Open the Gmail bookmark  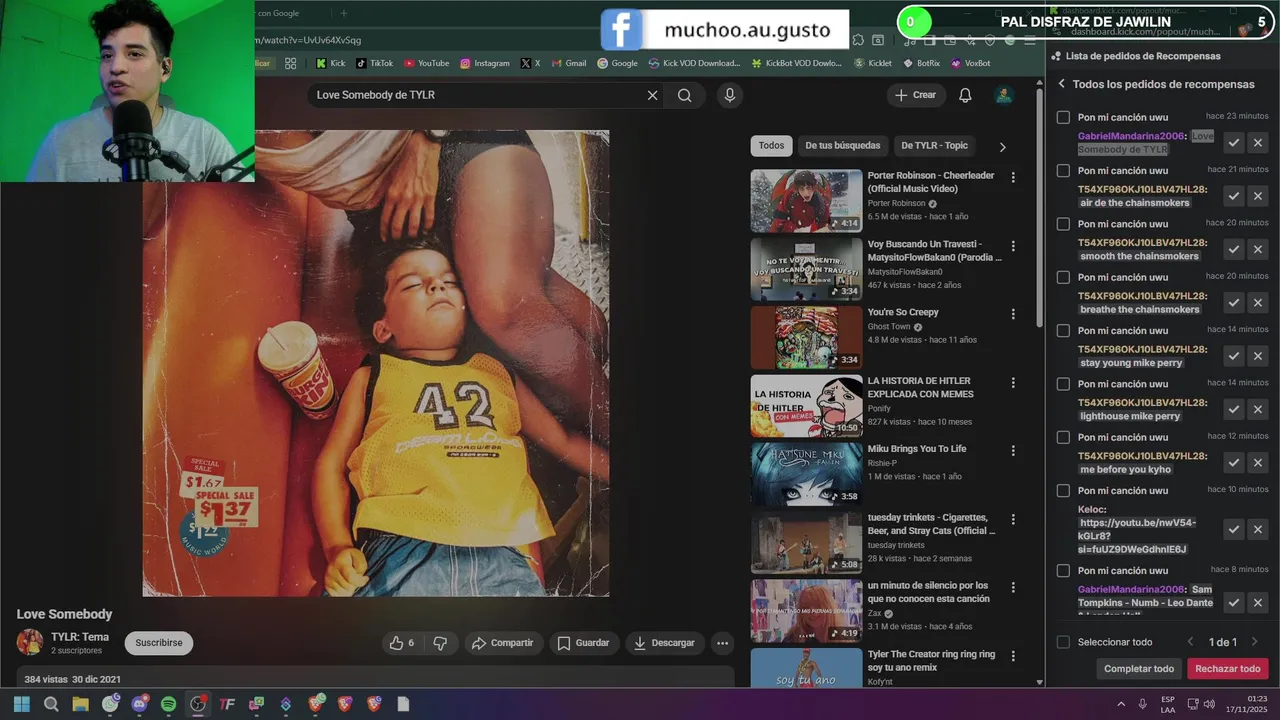568,63
